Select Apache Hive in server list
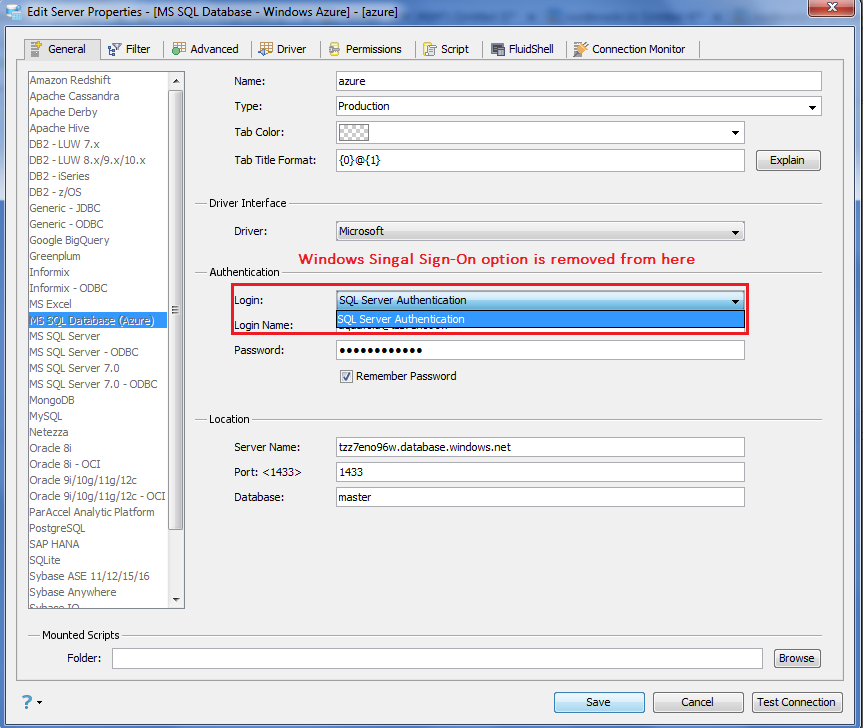 (x=59, y=128)
